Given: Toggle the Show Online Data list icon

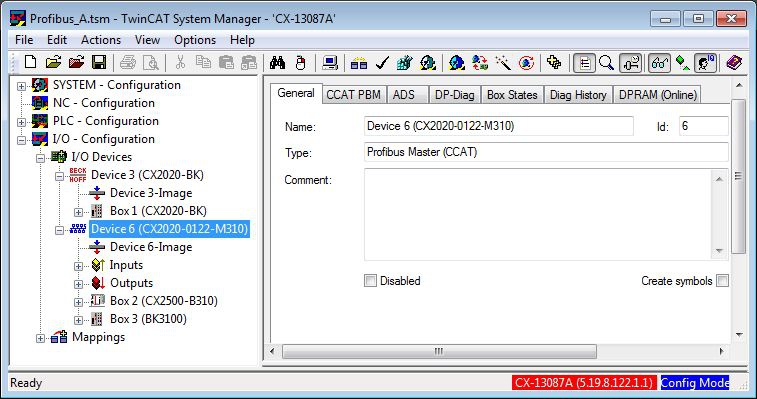Looking at the screenshot, I should tap(584, 63).
